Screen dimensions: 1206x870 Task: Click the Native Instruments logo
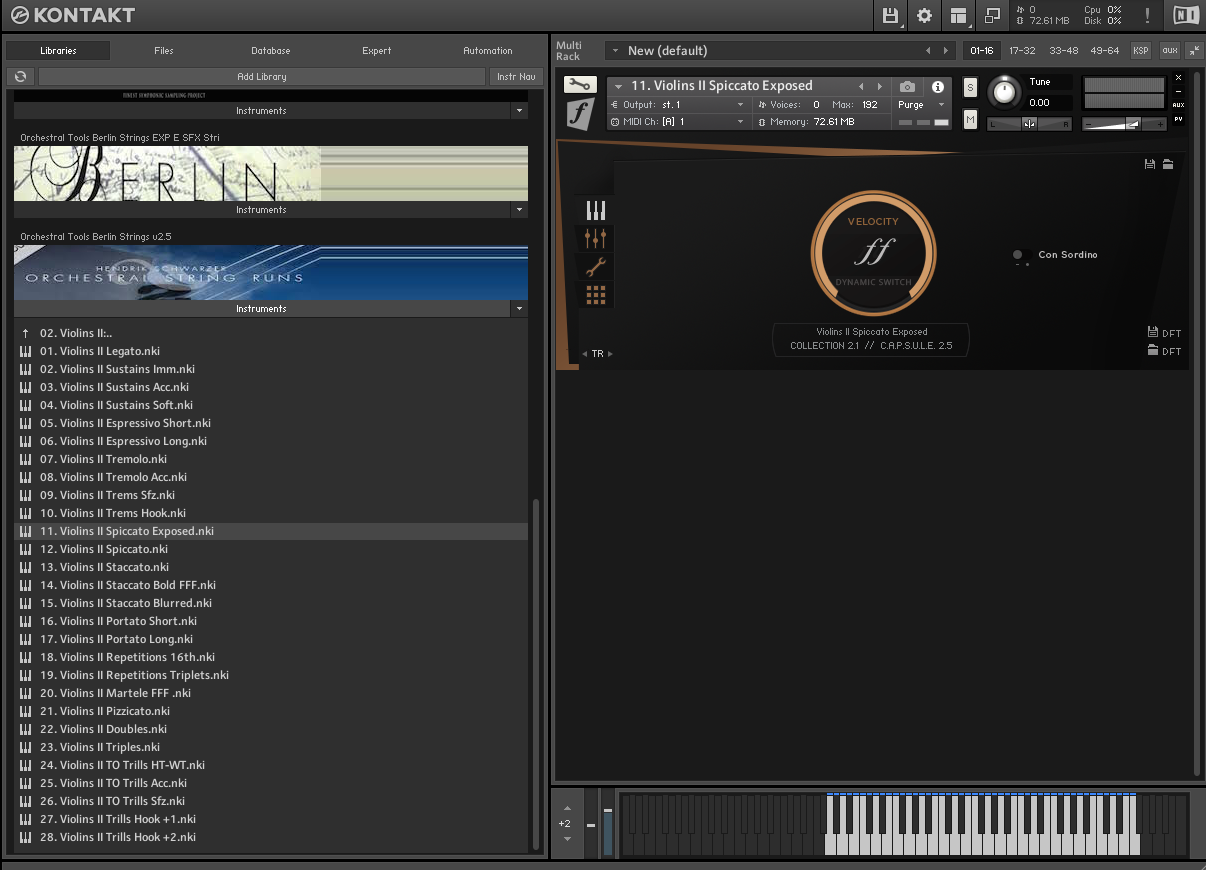click(1186, 15)
